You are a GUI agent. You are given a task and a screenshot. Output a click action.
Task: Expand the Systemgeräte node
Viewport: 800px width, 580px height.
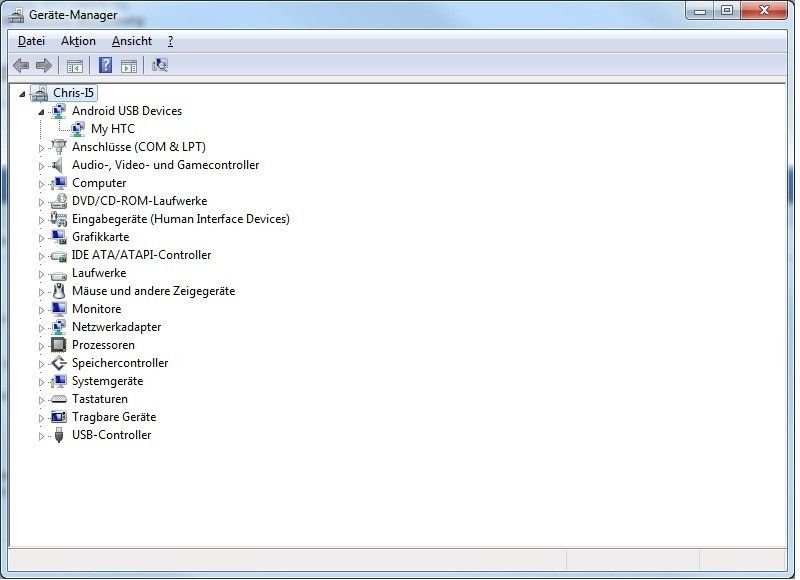(41, 382)
